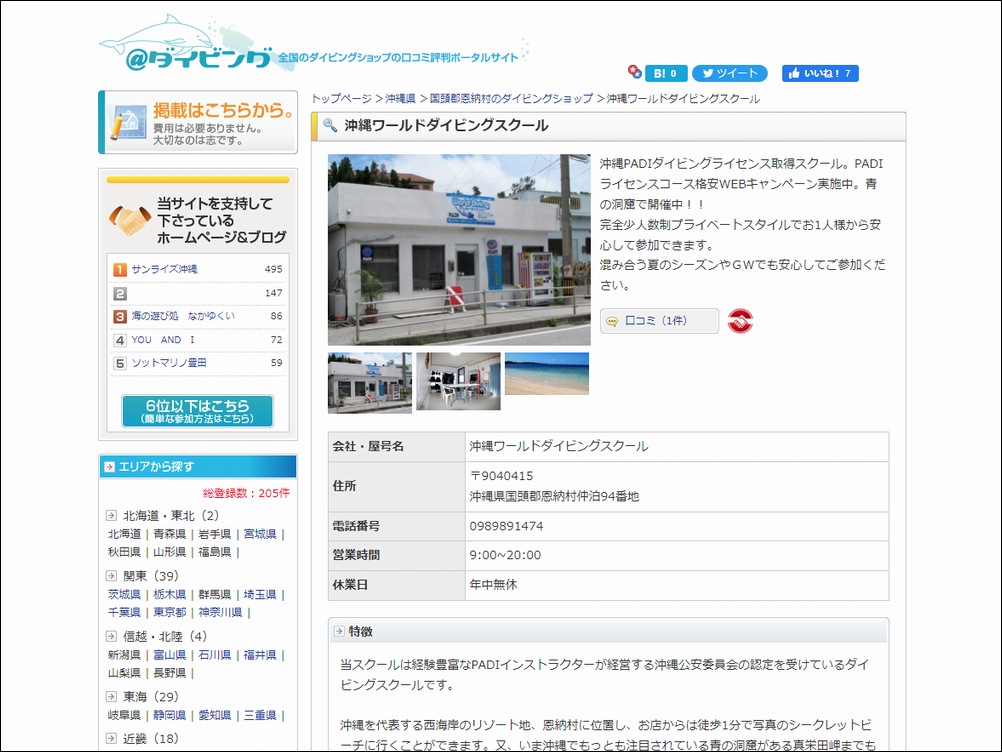The height and width of the screenshot is (752, 1002).
Task: Click the Facebook いいね！ button
Action: tap(820, 73)
